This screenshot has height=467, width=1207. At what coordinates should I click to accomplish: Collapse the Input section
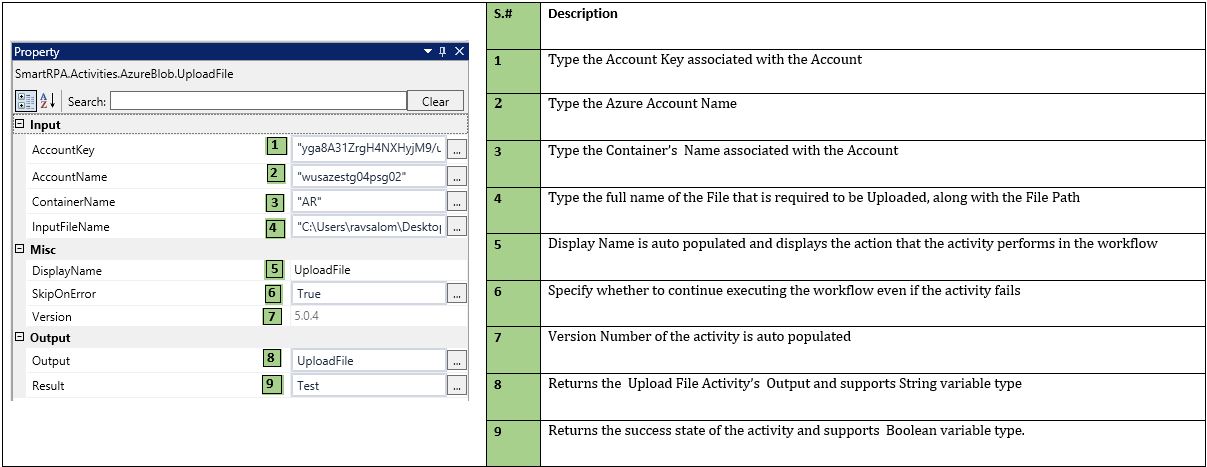click(19, 125)
